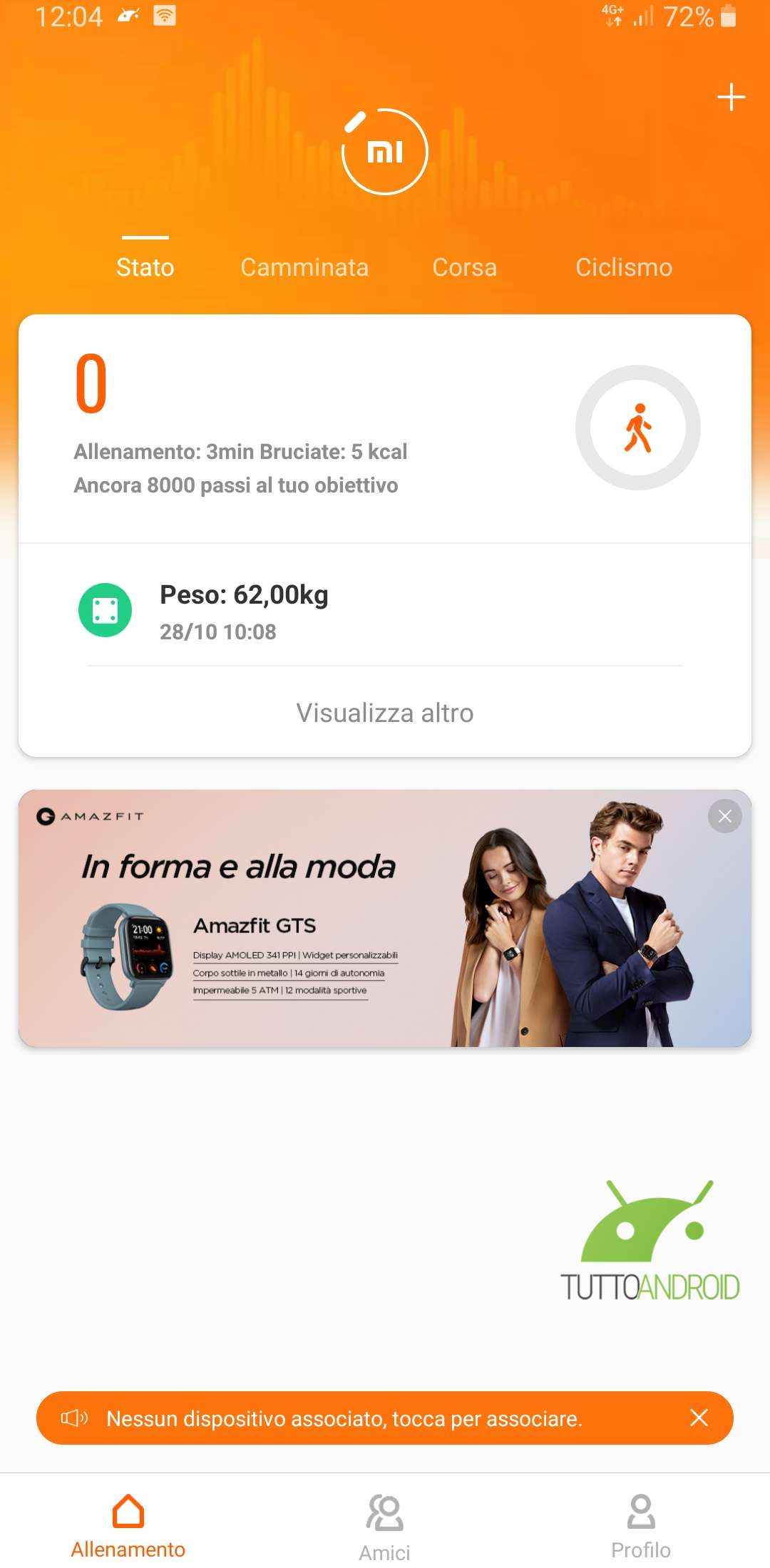
Task: Tap the plus icon to add device
Action: (731, 97)
